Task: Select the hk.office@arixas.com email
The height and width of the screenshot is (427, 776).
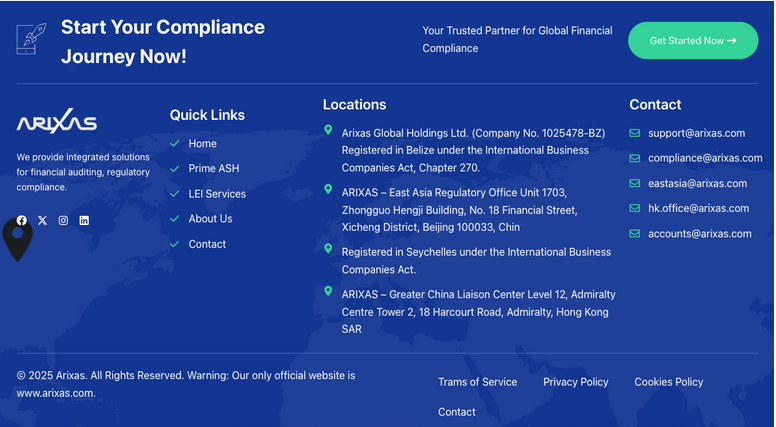Action: (x=698, y=208)
